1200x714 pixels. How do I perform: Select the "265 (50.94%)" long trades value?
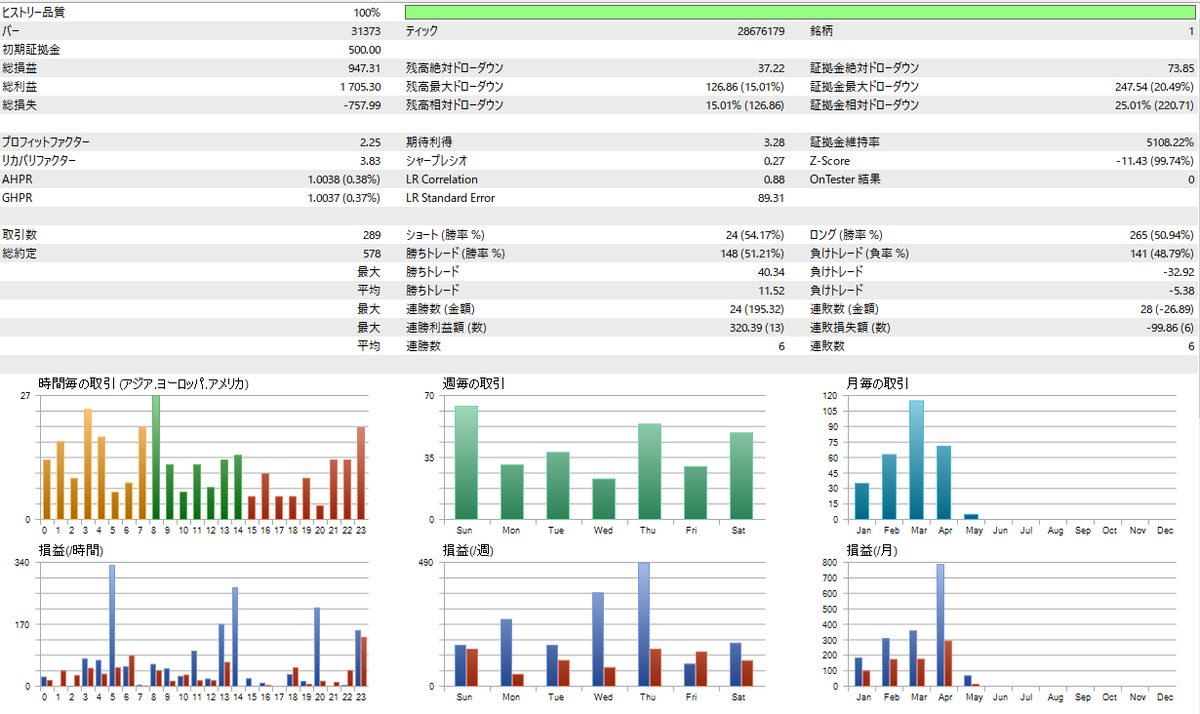(1160, 234)
